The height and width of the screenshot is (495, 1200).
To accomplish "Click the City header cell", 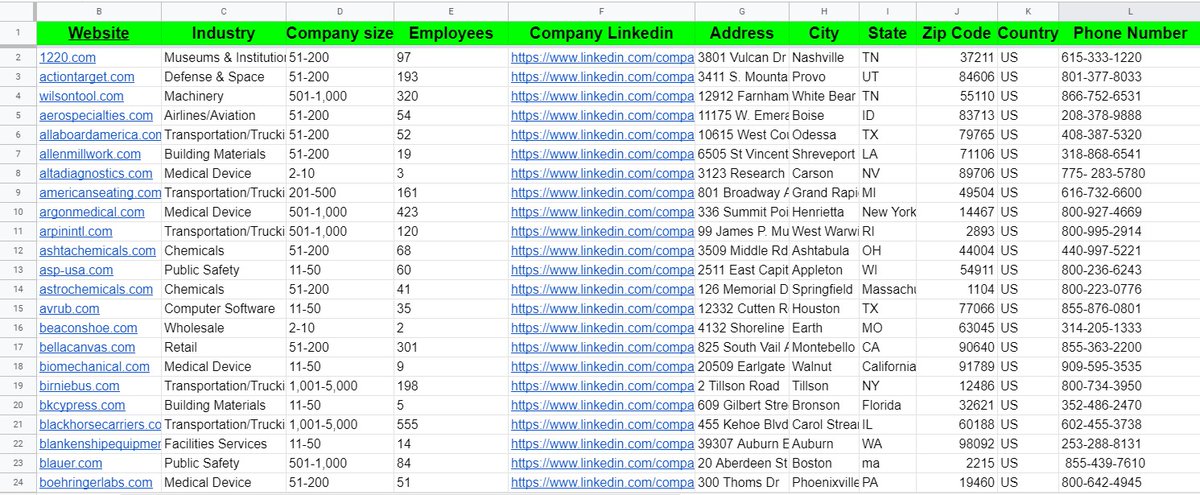I will (823, 33).
